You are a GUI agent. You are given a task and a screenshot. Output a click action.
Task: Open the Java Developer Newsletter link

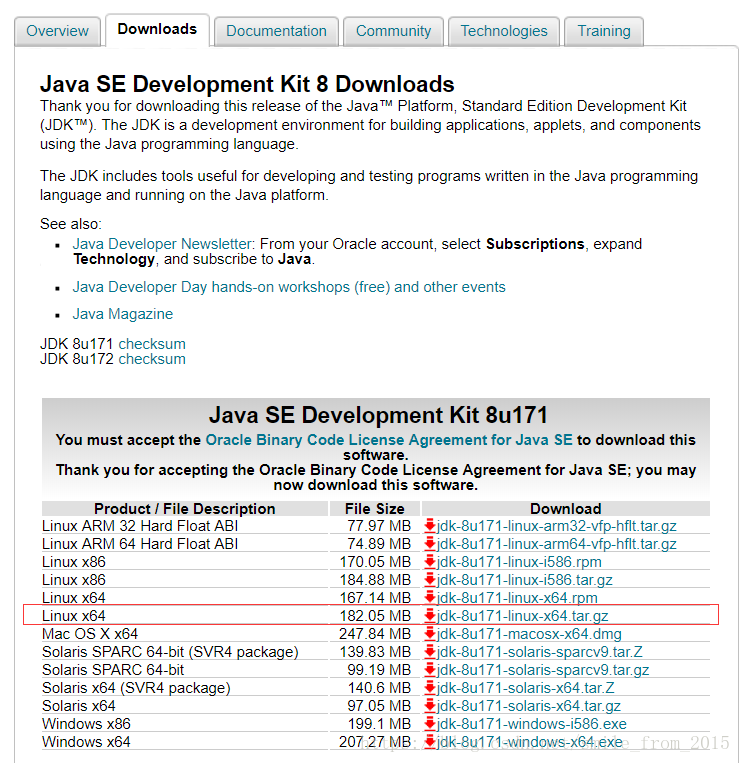[162, 244]
